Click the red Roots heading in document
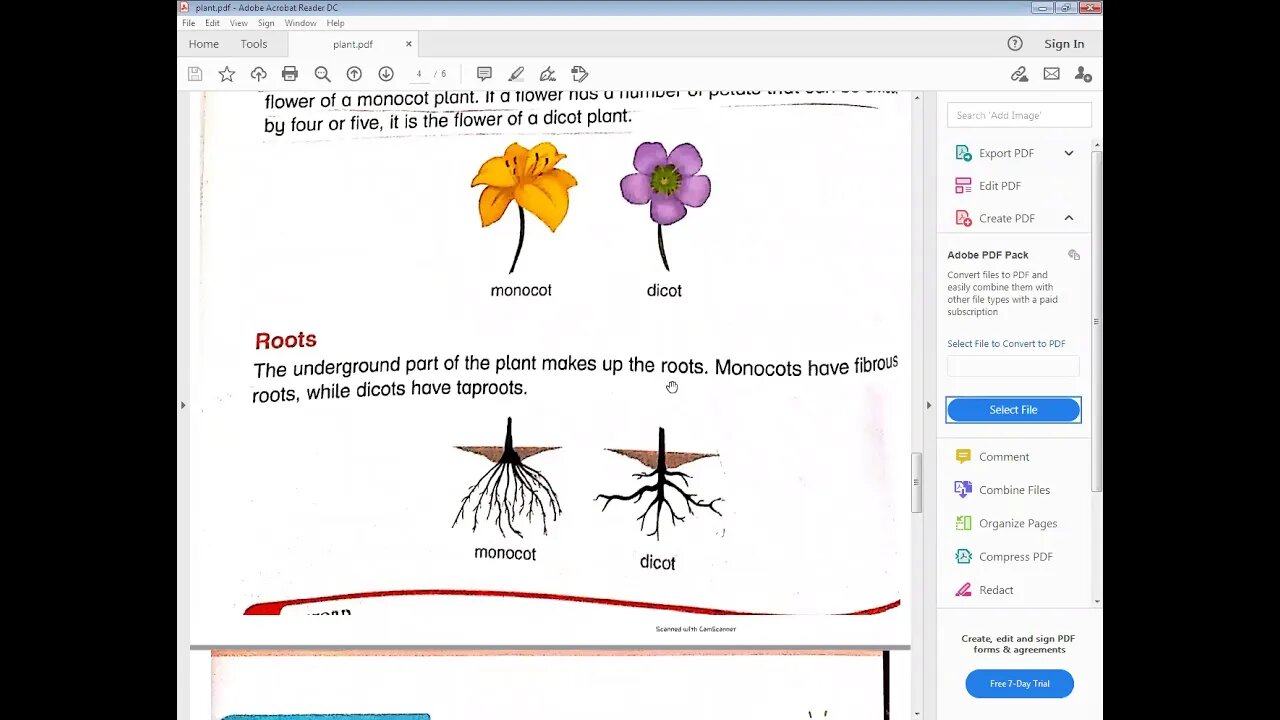This screenshot has width=1280, height=720. pos(286,340)
